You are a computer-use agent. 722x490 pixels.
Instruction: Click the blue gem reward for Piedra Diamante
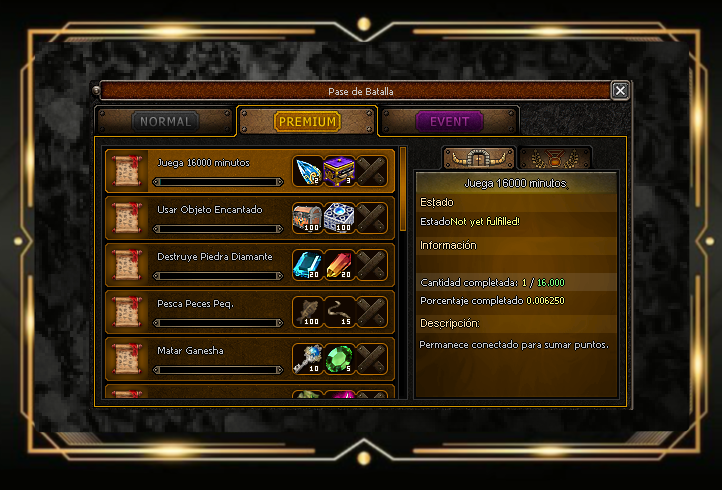(308, 265)
